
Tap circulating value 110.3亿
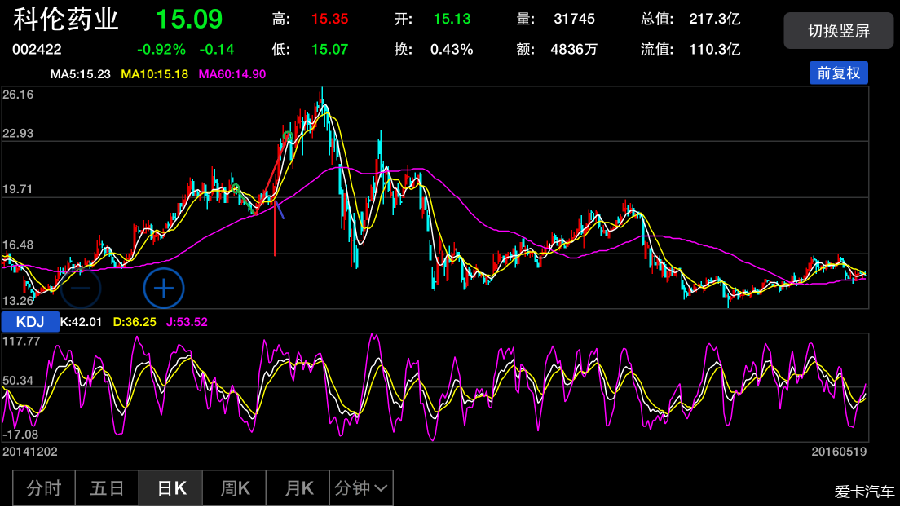715,50
